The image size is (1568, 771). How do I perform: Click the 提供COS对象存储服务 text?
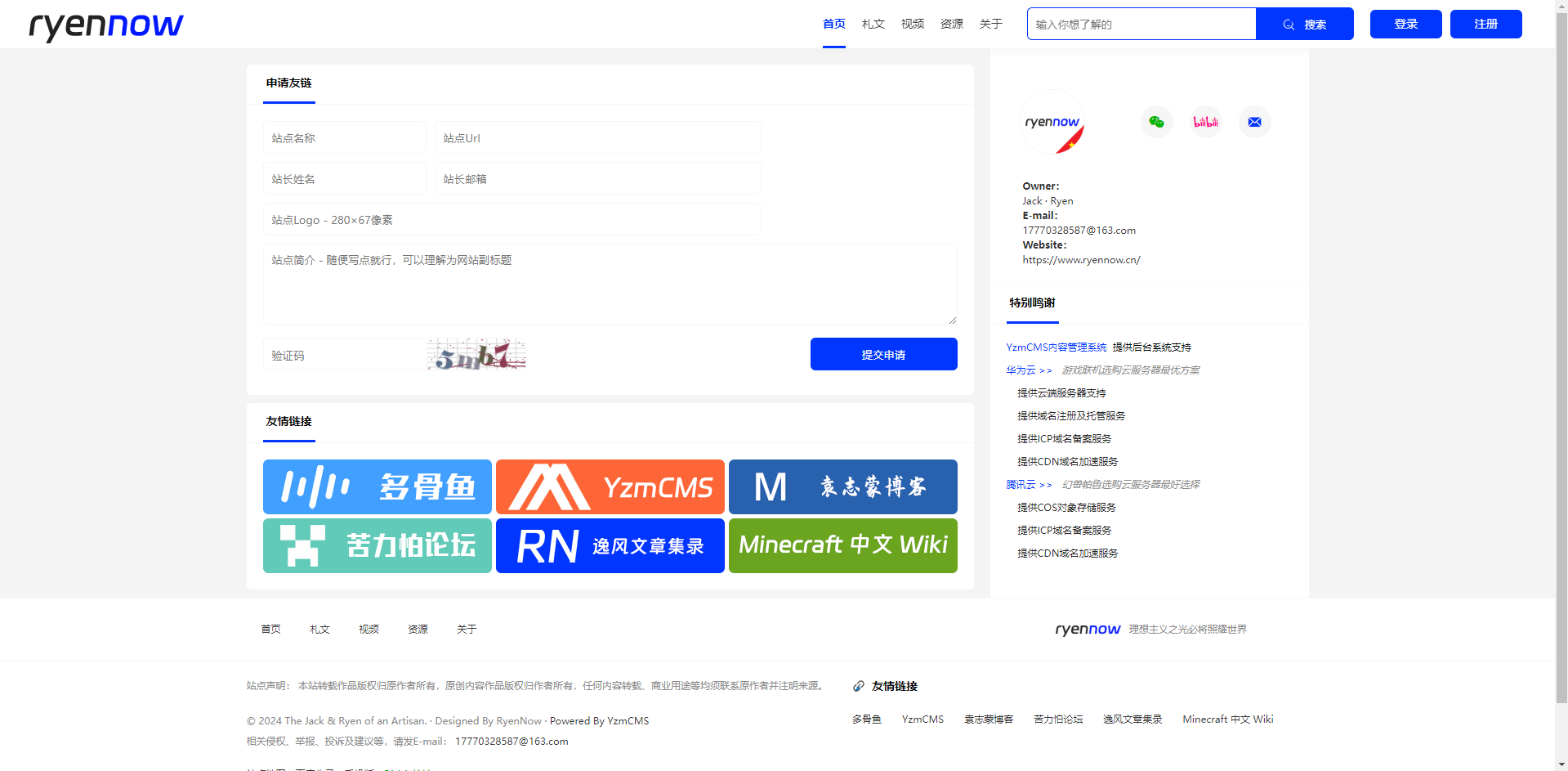tap(1067, 508)
